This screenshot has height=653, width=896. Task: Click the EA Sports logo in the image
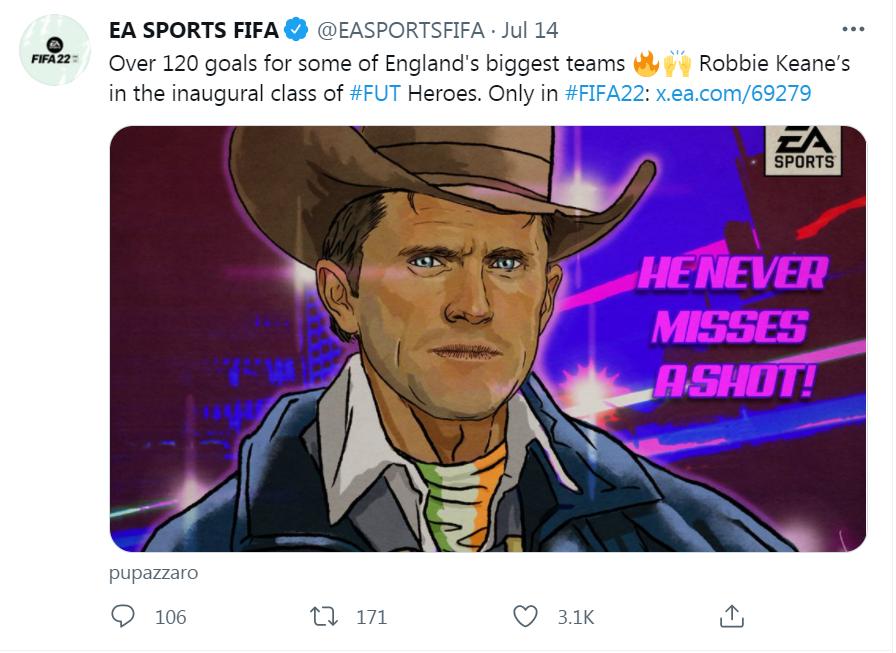point(801,150)
